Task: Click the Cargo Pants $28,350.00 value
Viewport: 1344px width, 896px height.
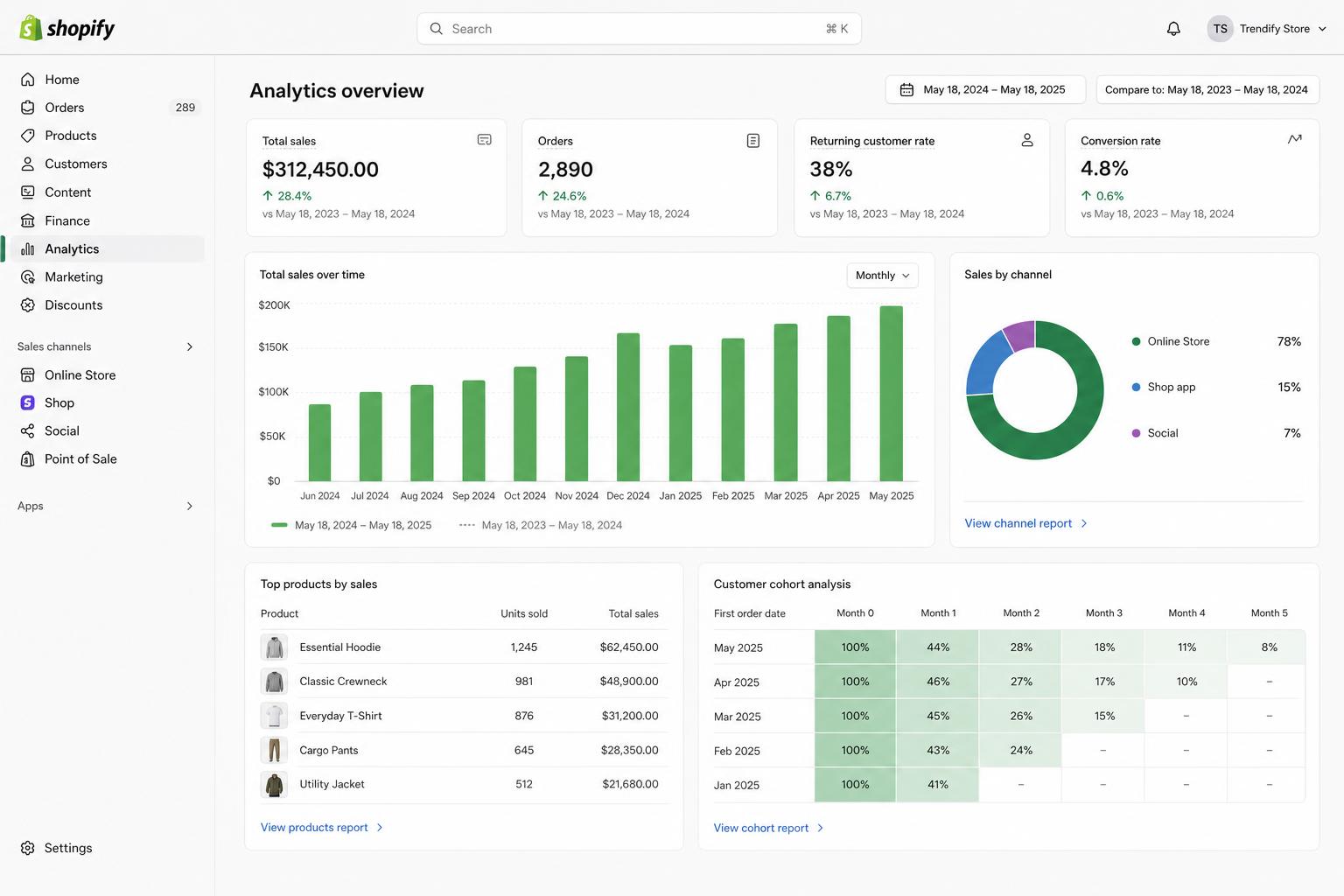Action: (629, 751)
